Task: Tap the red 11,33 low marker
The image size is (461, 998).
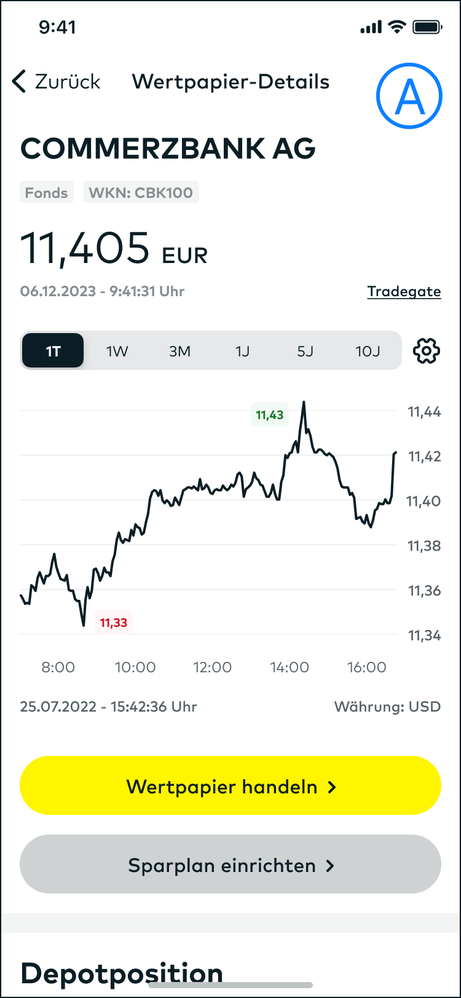Action: tap(114, 622)
